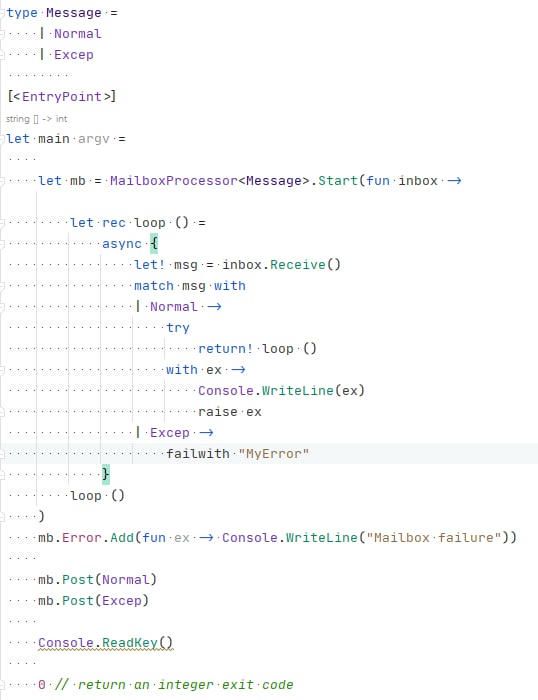Screen dimensions: 538x700
Task: Collapse the fold at 'async {' line
Action: click(2, 244)
